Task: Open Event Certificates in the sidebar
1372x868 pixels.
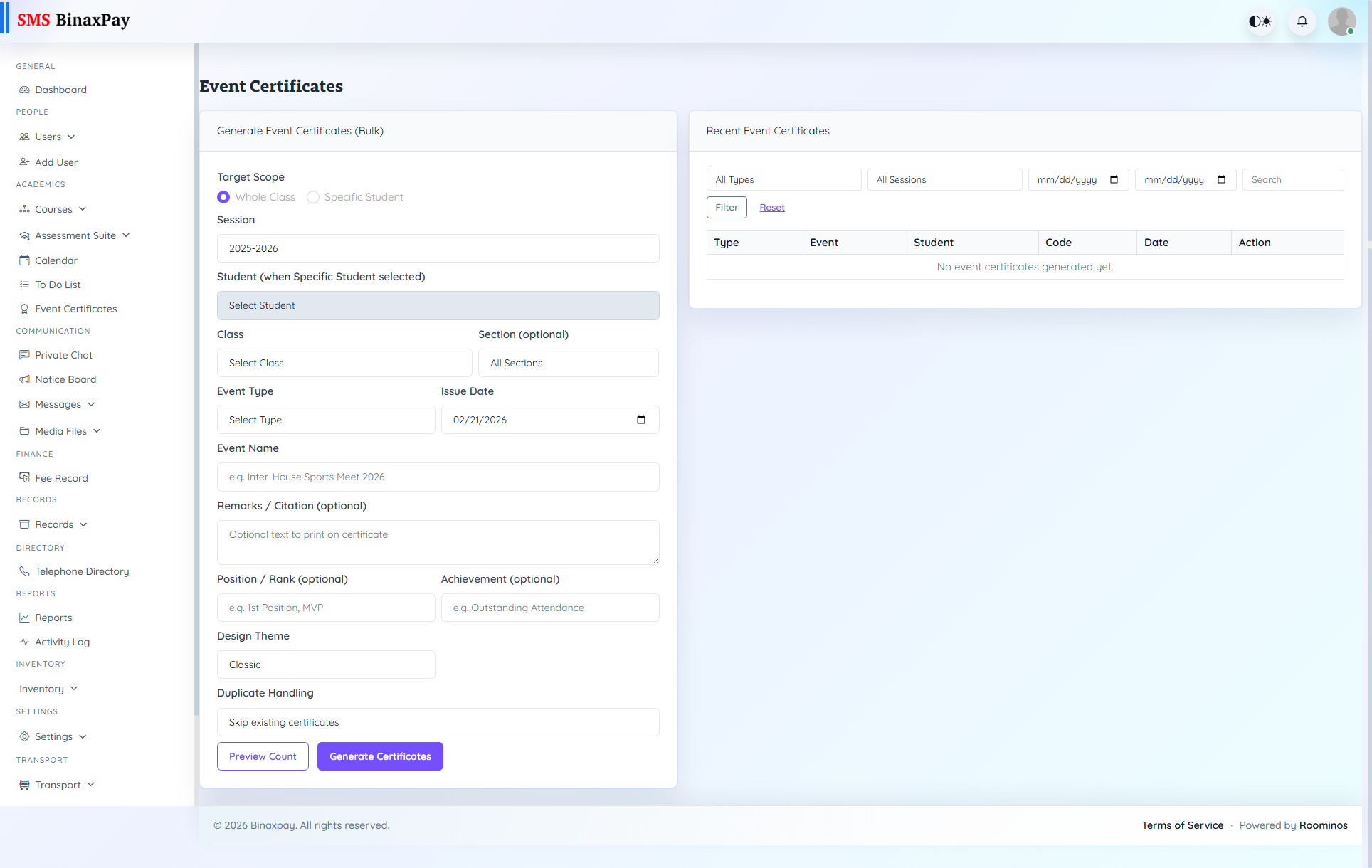Action: pyautogui.click(x=75, y=309)
